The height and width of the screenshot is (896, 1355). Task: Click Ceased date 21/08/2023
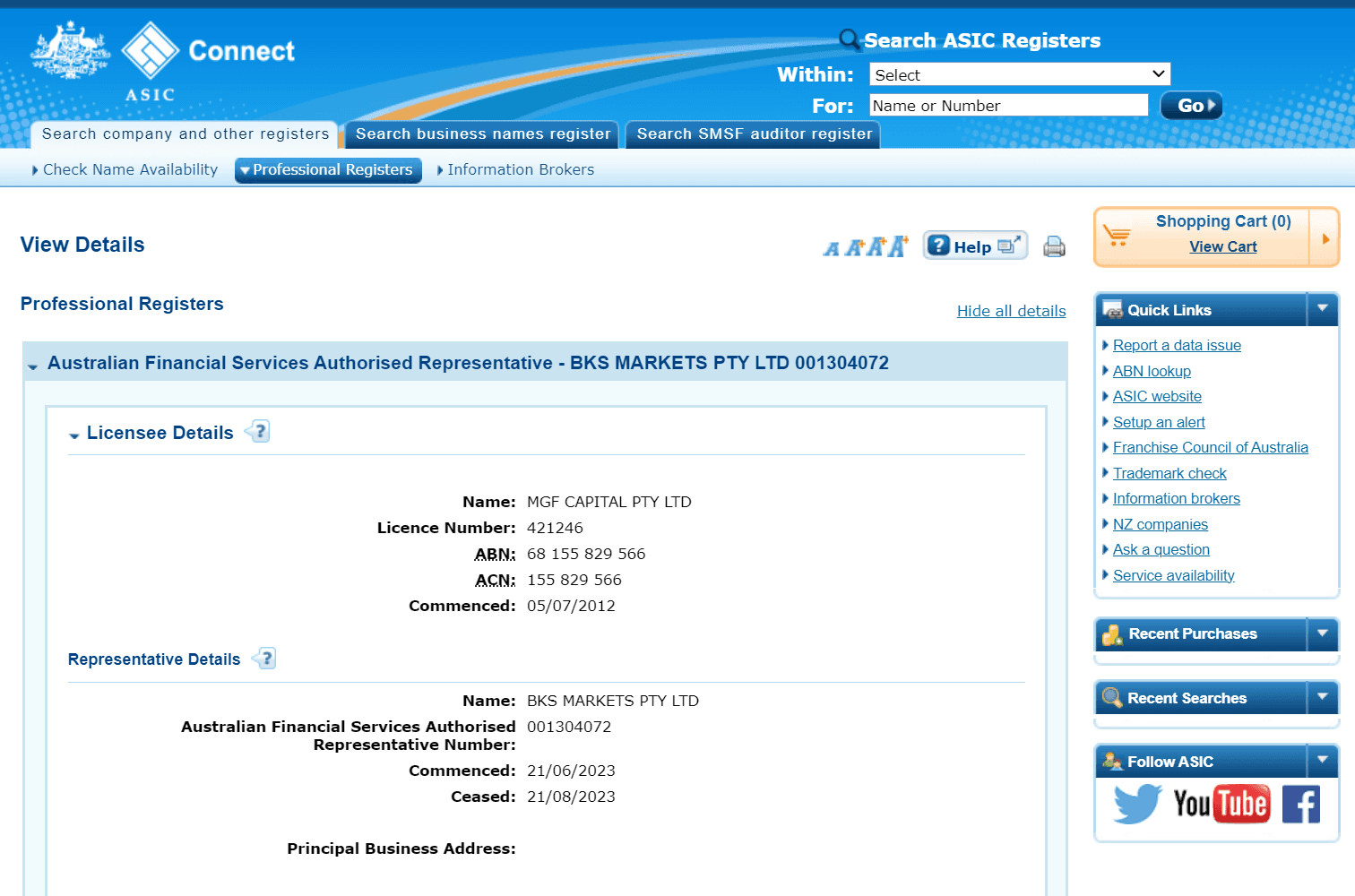pos(571,797)
